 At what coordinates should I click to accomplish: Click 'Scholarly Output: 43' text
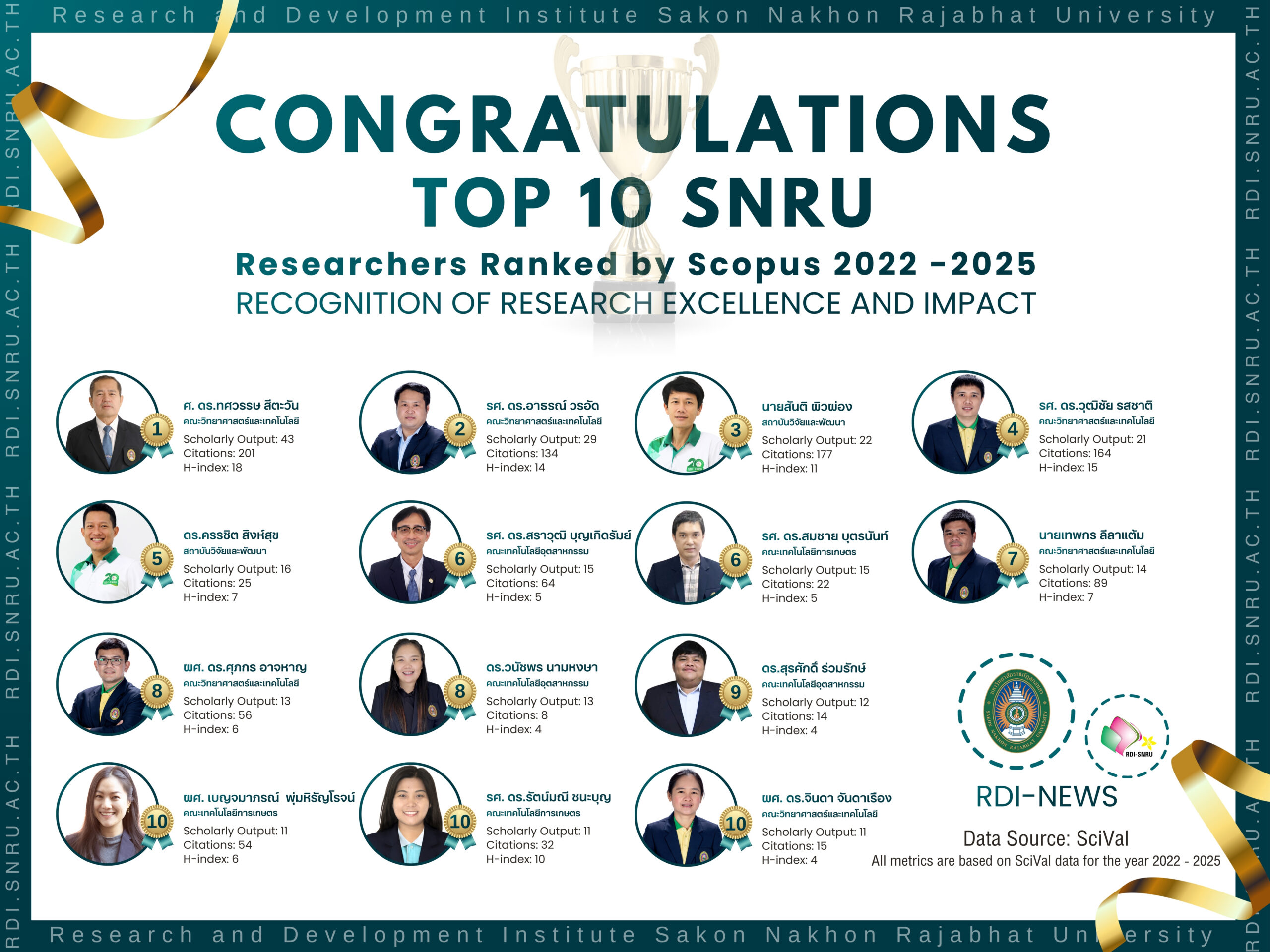(238, 440)
